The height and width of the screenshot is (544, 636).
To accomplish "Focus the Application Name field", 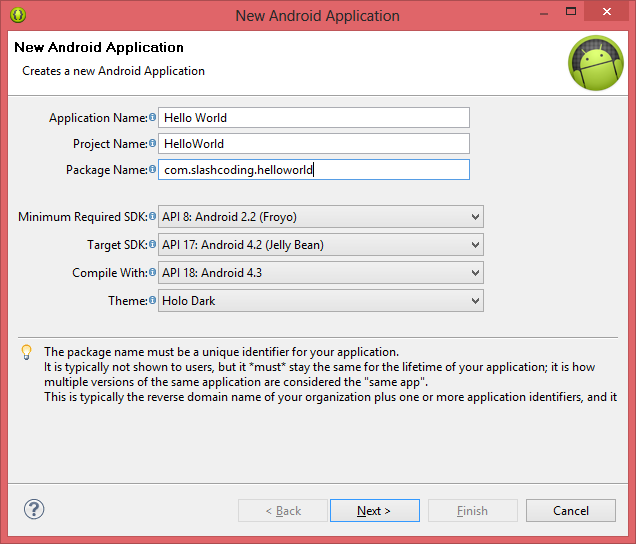I will [x=314, y=118].
